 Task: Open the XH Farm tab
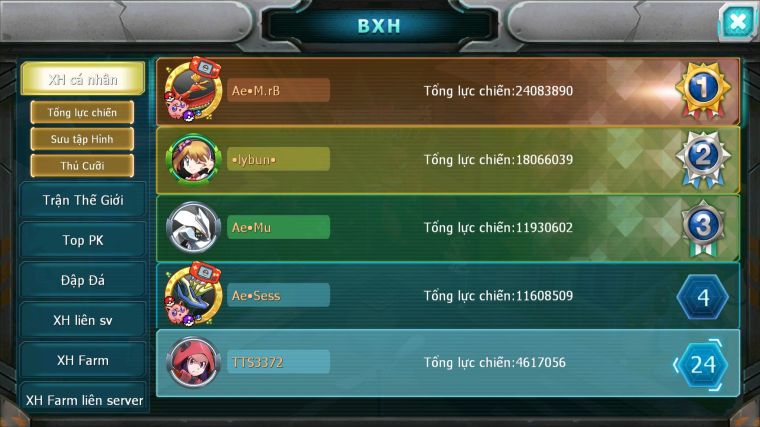click(83, 360)
